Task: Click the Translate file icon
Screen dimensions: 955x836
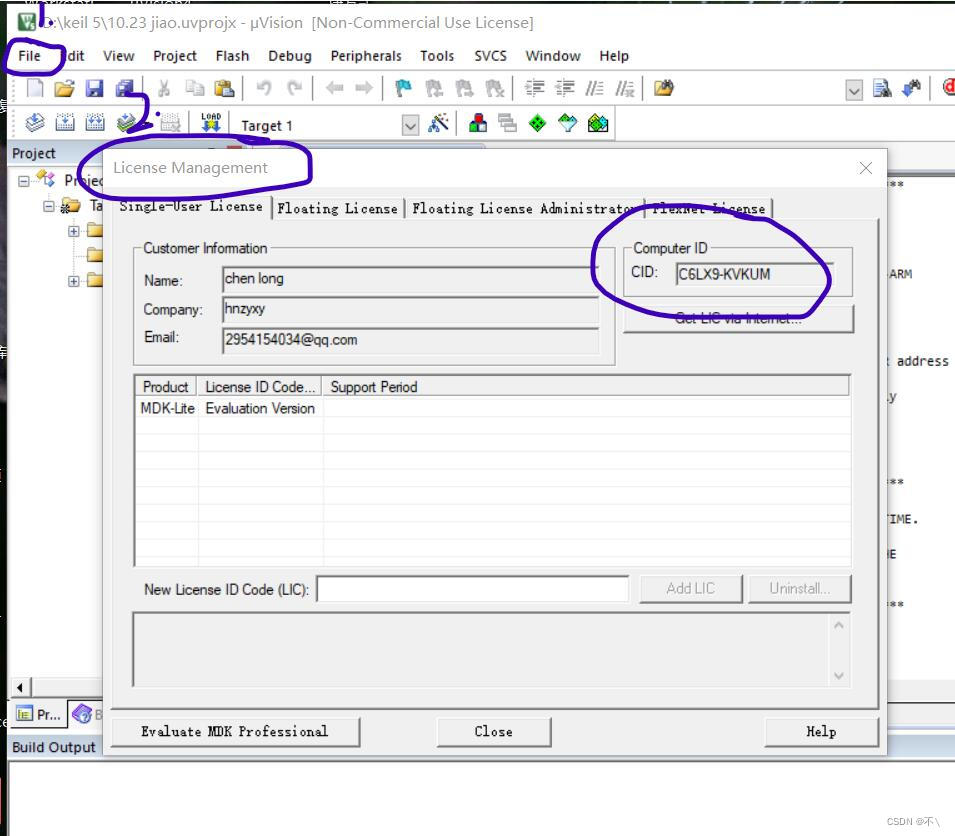Action: point(35,123)
